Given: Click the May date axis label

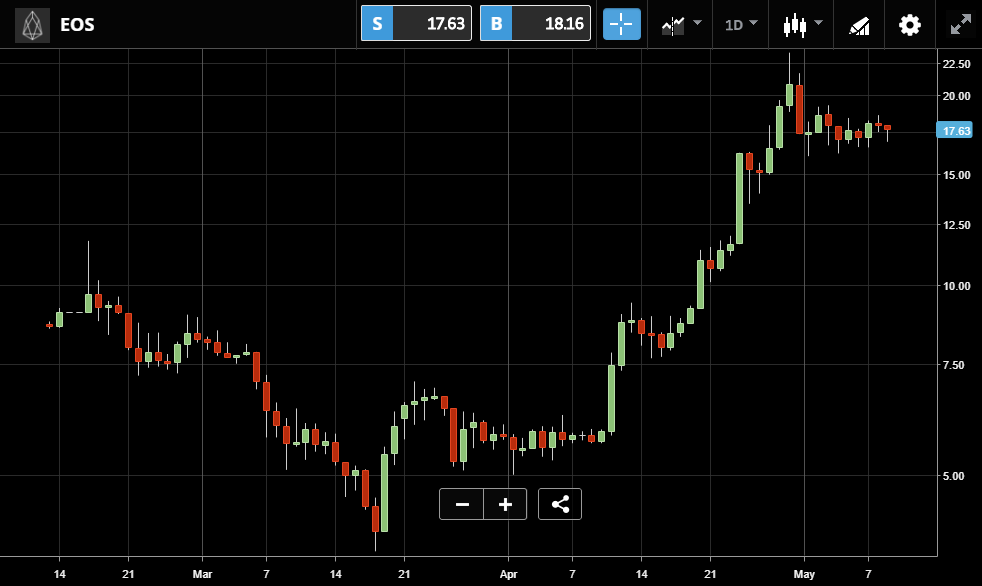Looking at the screenshot, I should [804, 573].
